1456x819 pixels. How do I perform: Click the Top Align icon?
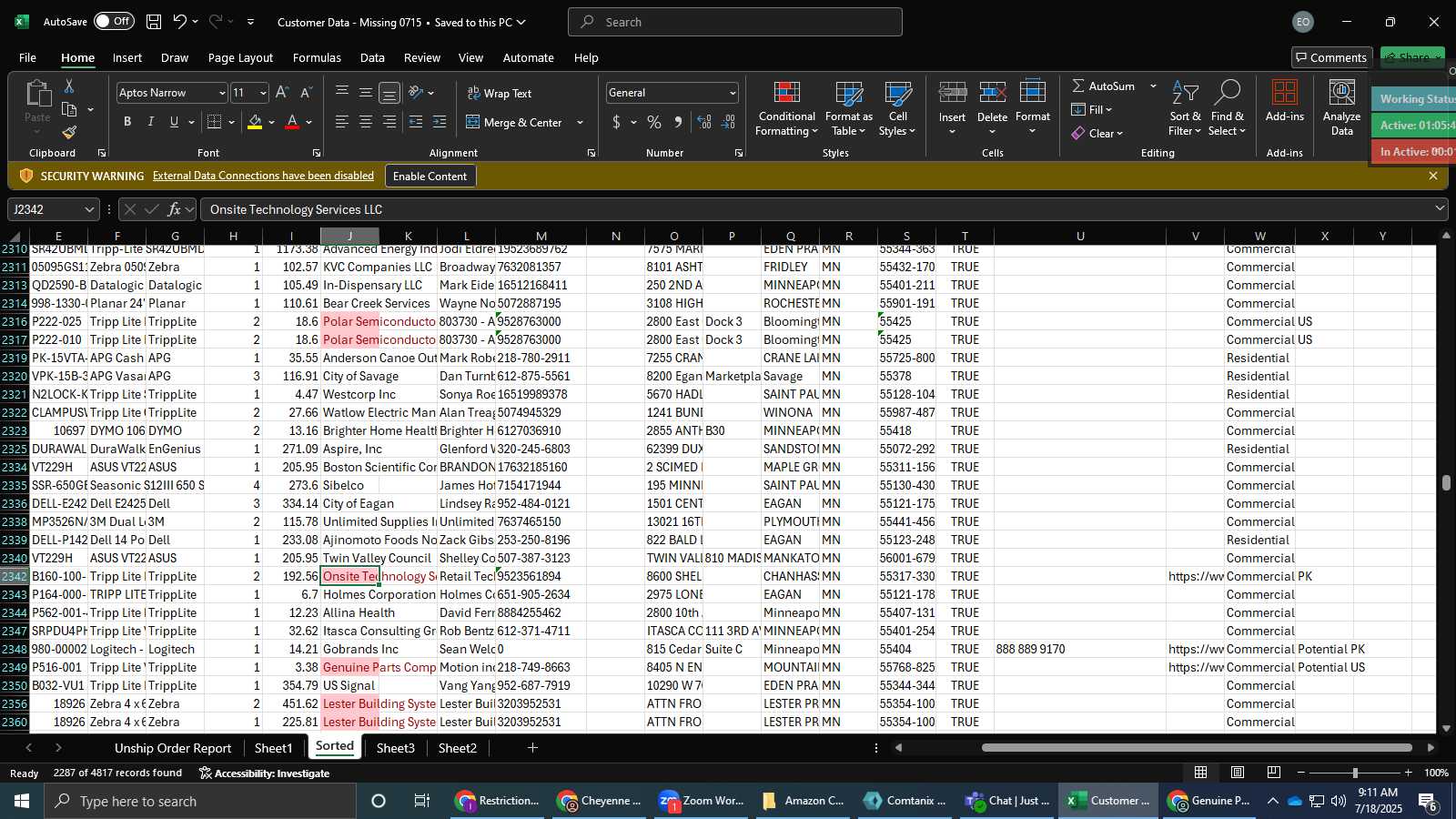tap(342, 92)
